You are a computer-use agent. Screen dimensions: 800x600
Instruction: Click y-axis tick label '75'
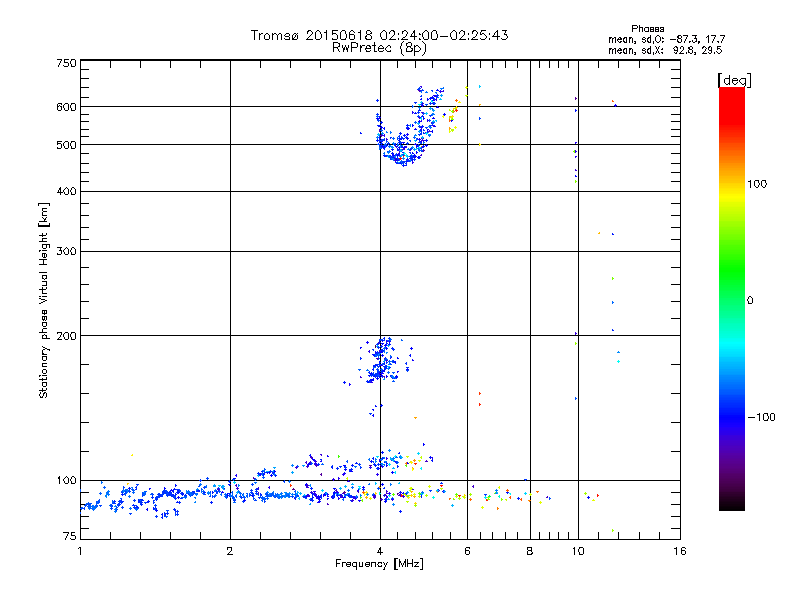[x=69, y=536]
